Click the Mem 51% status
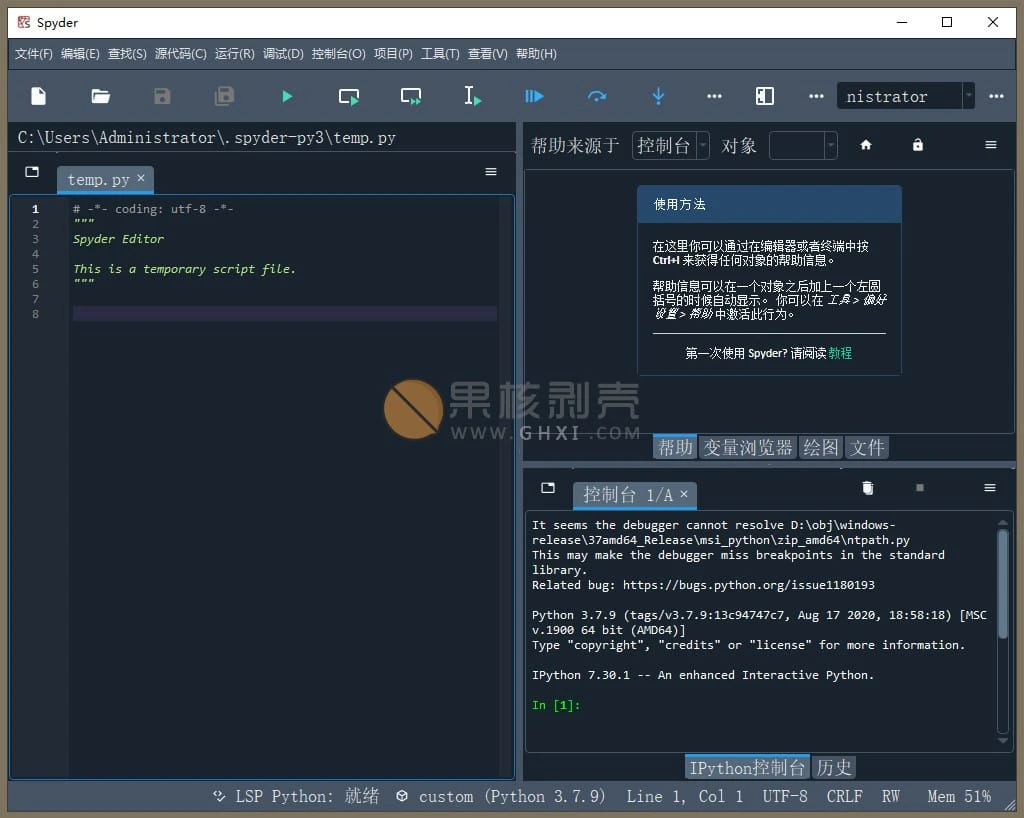Screen dimensions: 1024x818 959,796
